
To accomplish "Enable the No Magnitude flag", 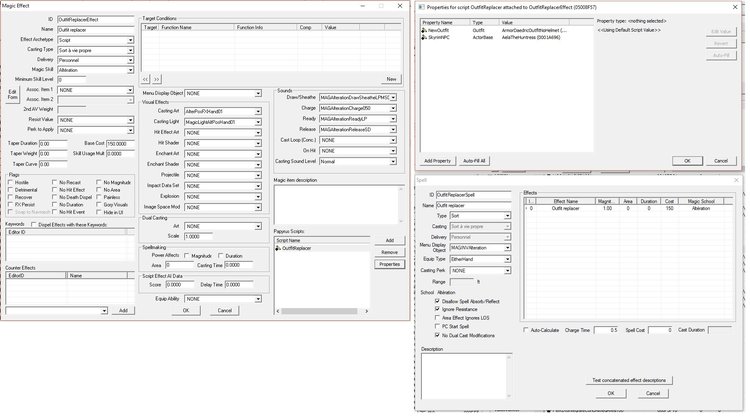I will (x=99, y=183).
